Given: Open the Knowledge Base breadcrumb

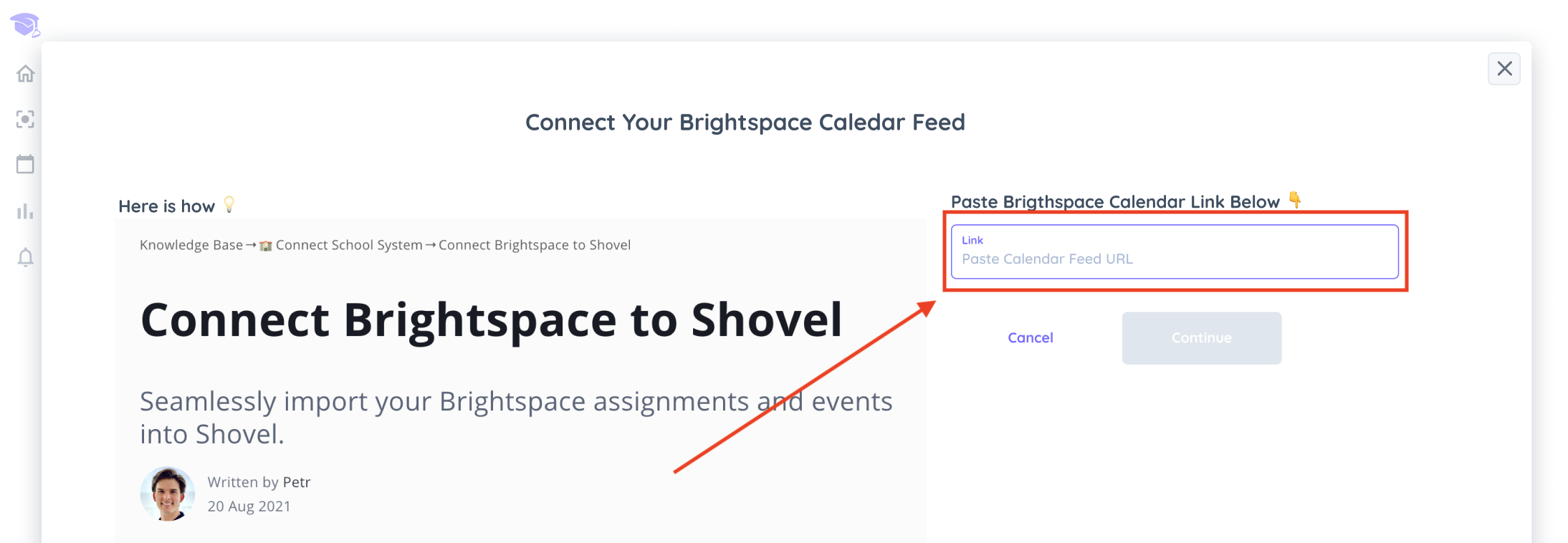Looking at the screenshot, I should click(x=191, y=245).
